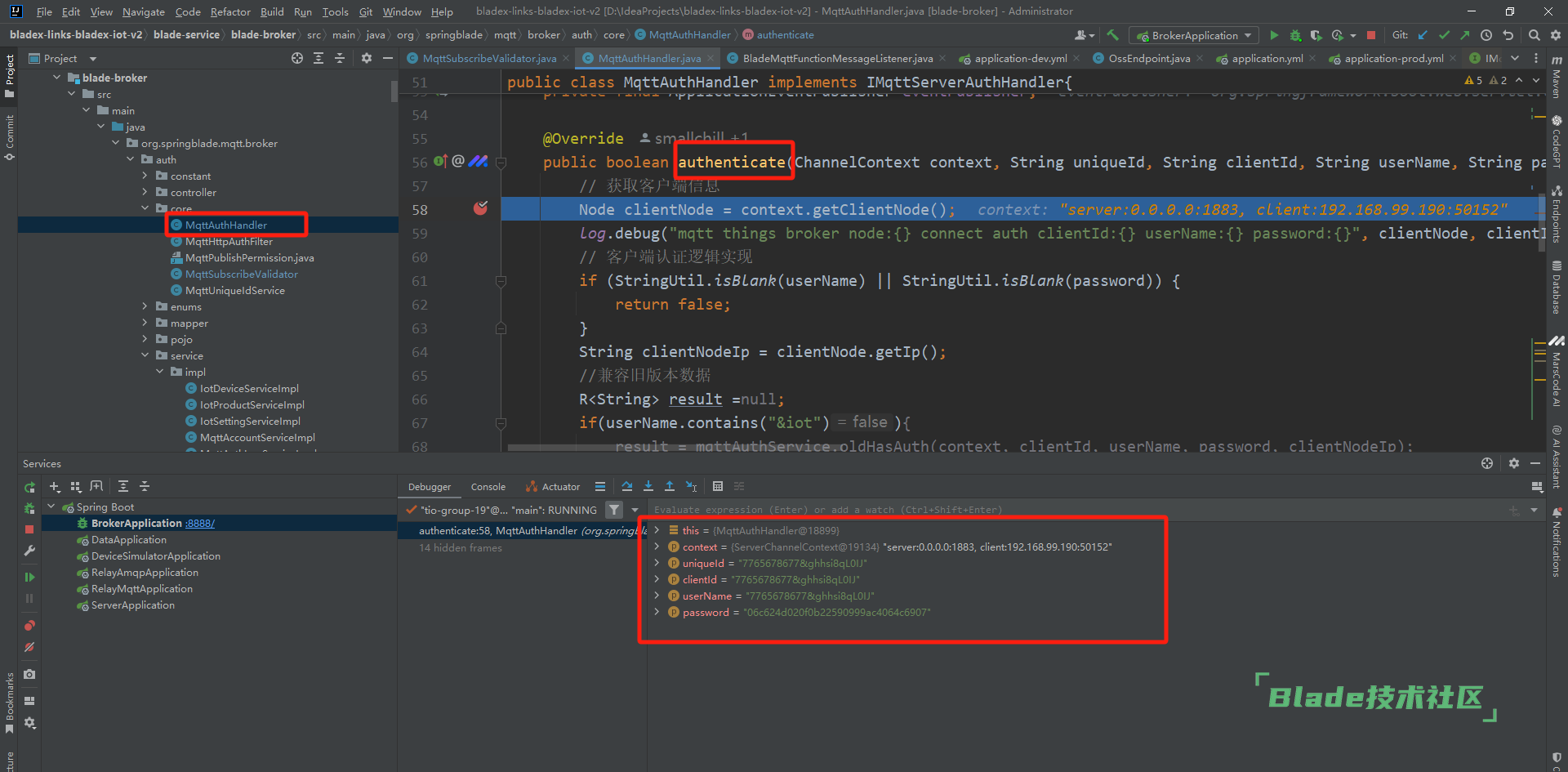Viewport: 1568px width, 772px height.
Task: Open the BrokerApplication run configuration dropdown
Action: pyautogui.click(x=1195, y=35)
